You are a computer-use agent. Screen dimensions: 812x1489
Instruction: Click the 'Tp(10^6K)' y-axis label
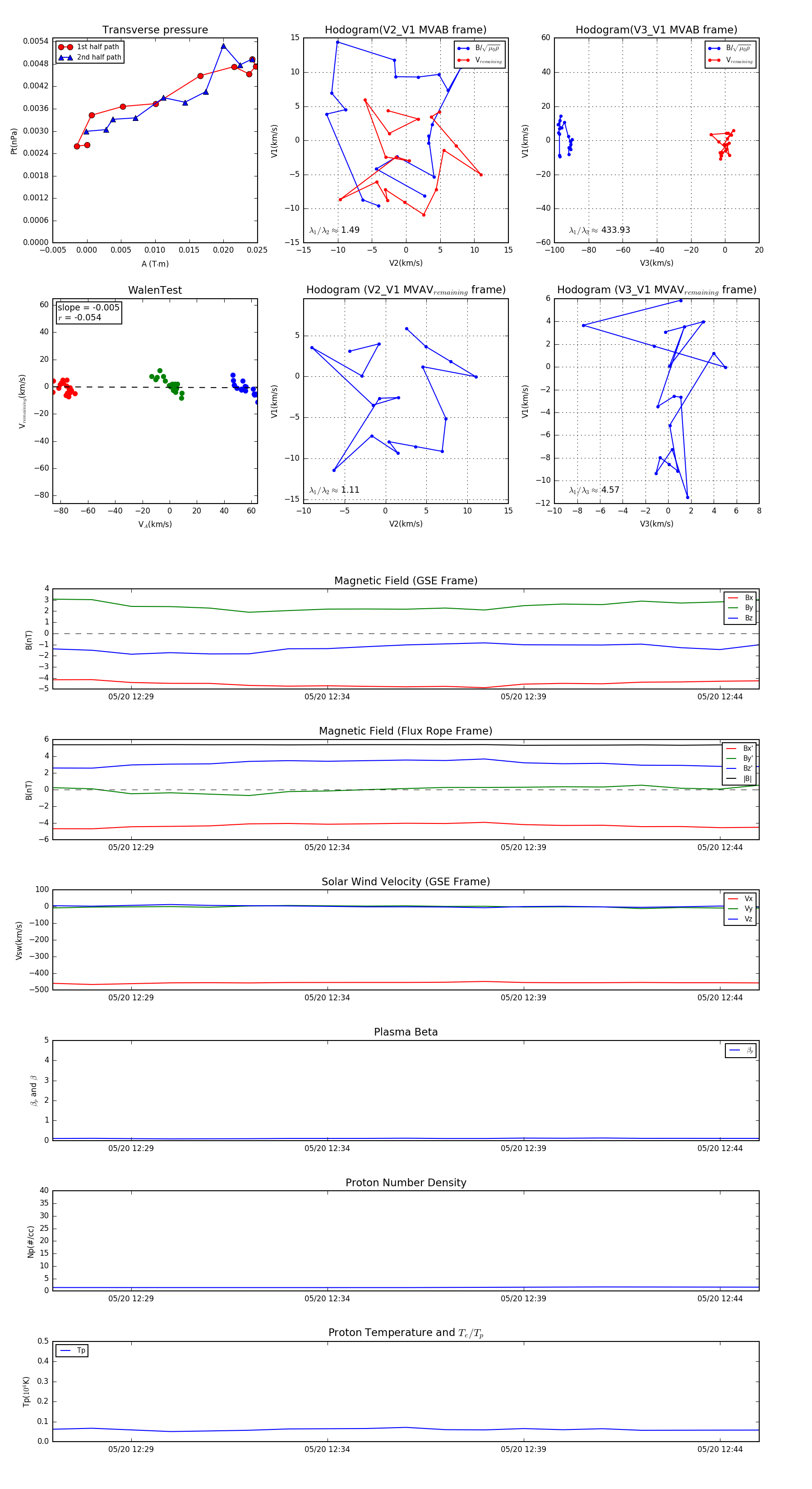click(26, 1392)
